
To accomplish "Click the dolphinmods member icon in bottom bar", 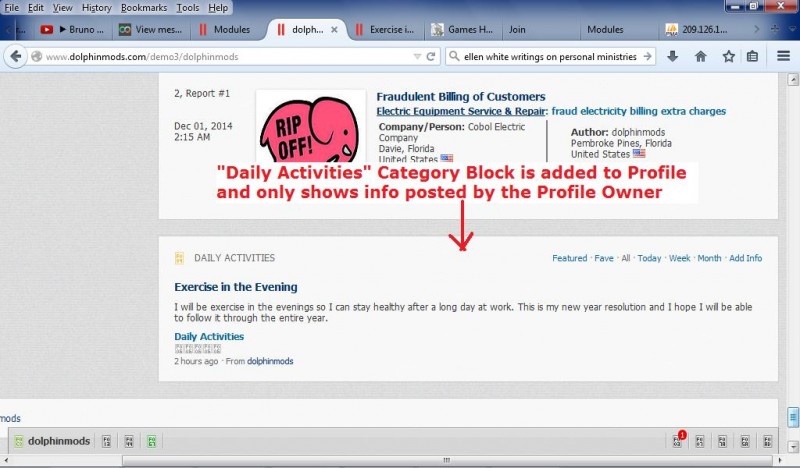I will click(x=19, y=441).
